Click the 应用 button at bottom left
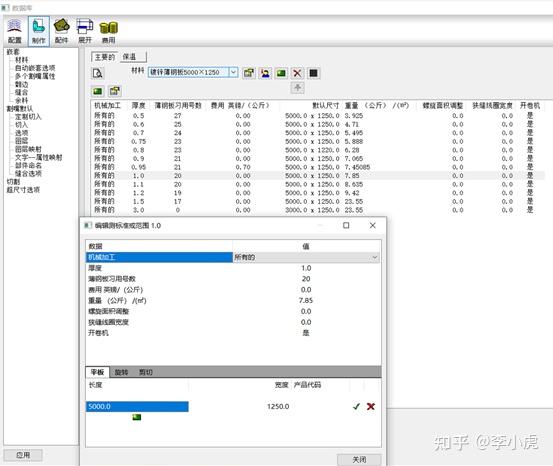Image resolution: width=553 pixels, height=466 pixels. [23, 455]
